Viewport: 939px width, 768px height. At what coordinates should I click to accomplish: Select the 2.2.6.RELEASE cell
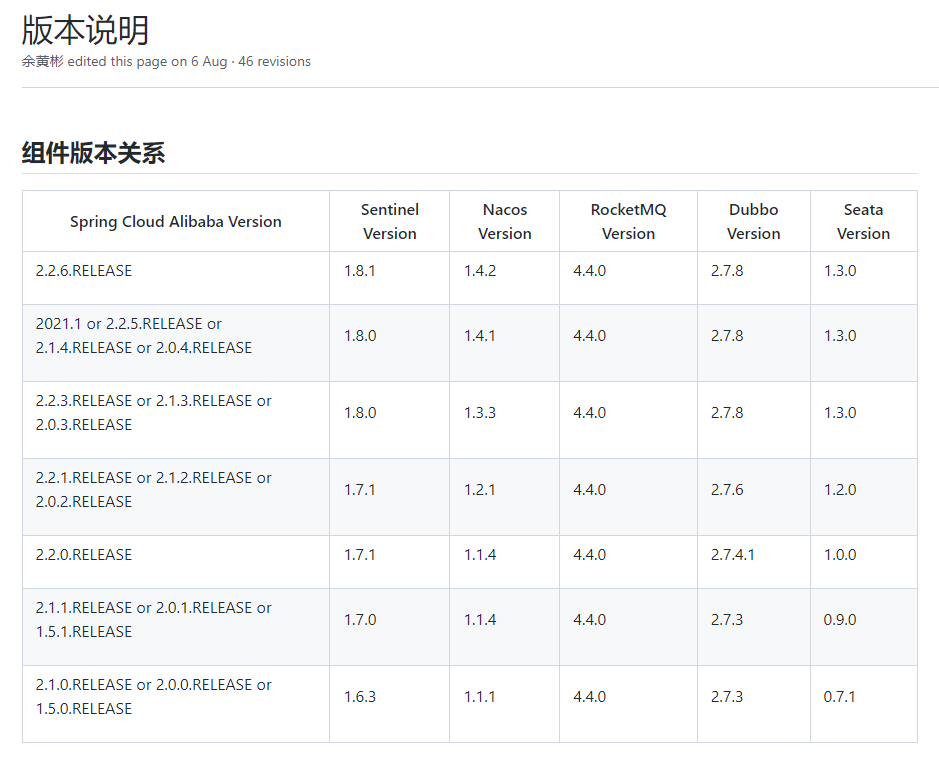pos(175,278)
